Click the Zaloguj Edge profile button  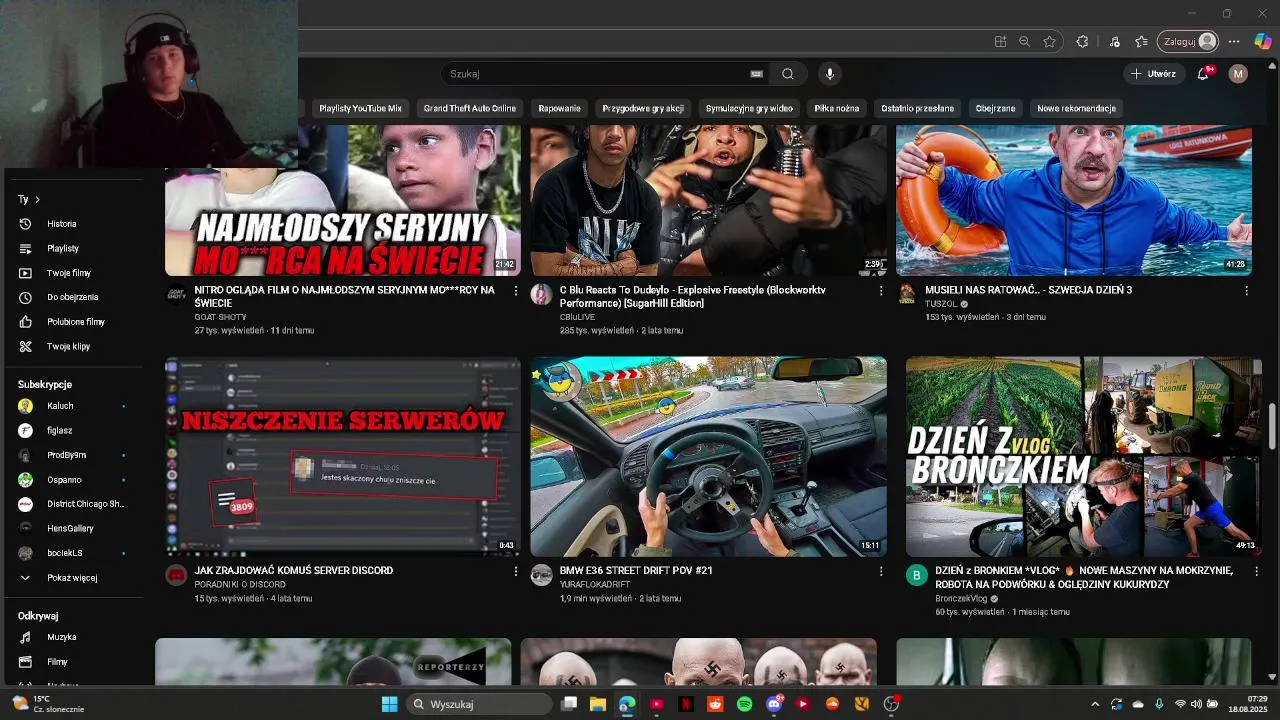(1188, 41)
